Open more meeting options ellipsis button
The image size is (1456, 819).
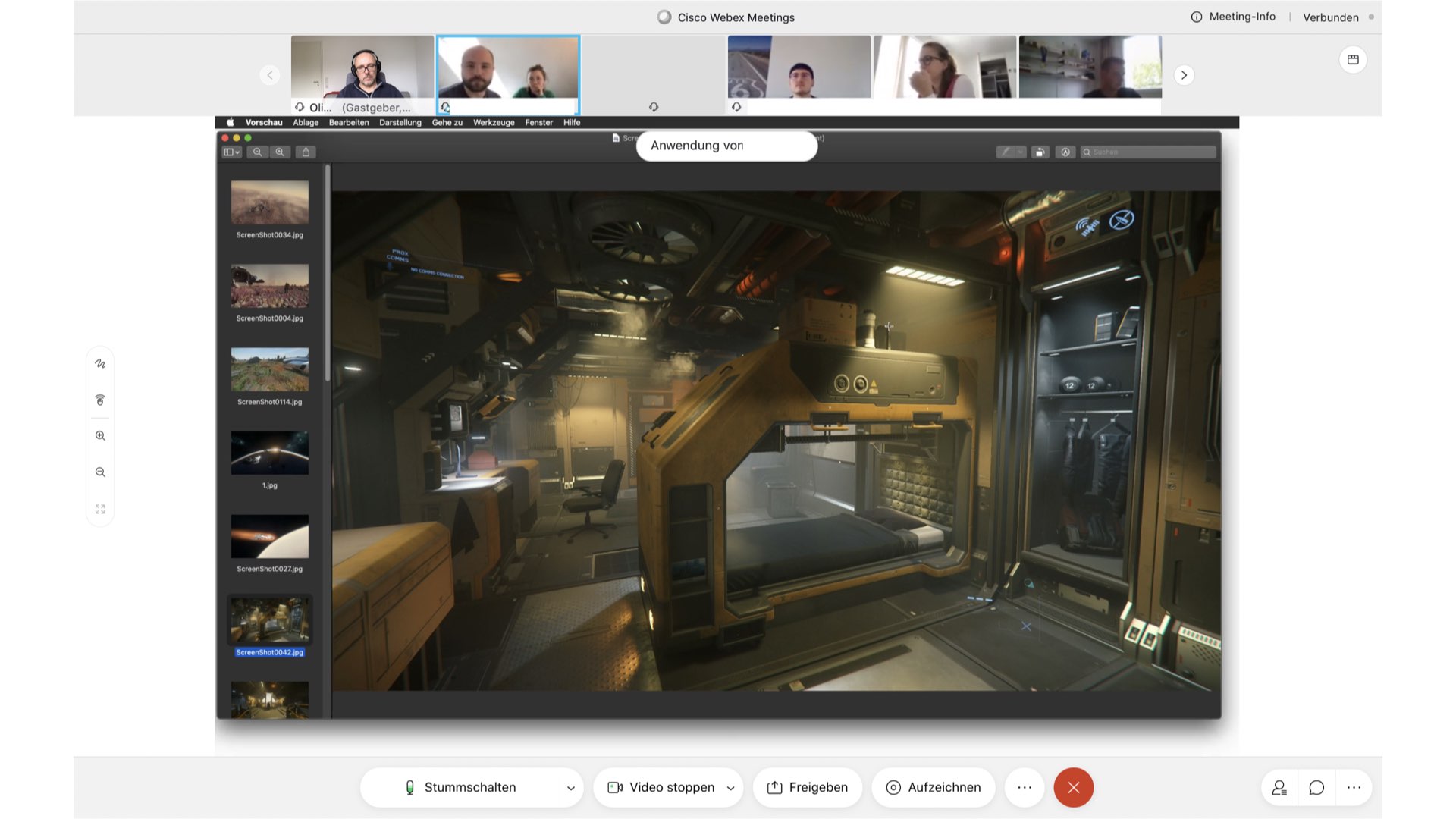tap(1025, 788)
